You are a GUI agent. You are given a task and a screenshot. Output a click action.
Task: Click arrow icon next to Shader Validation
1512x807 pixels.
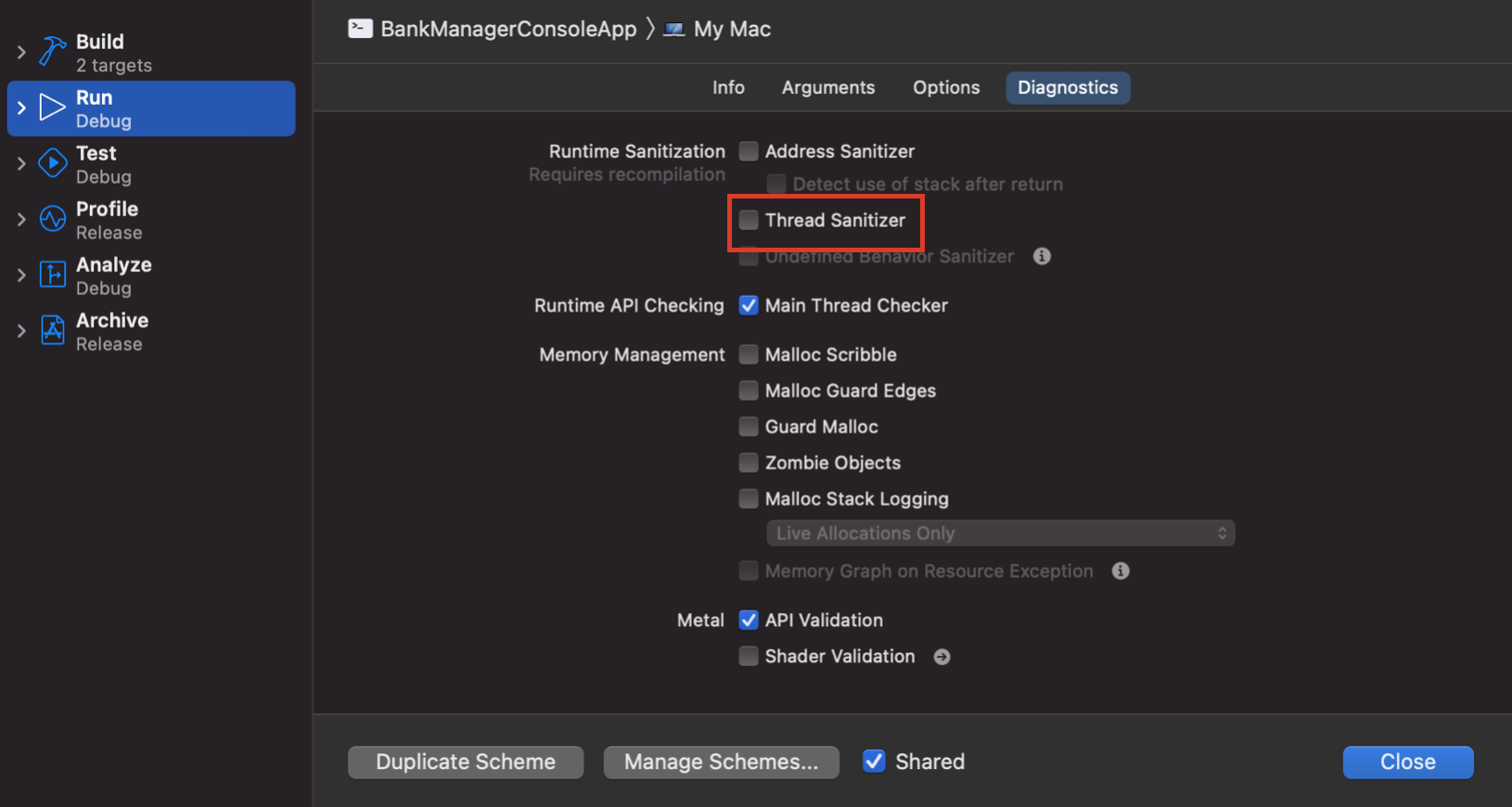pos(942,657)
